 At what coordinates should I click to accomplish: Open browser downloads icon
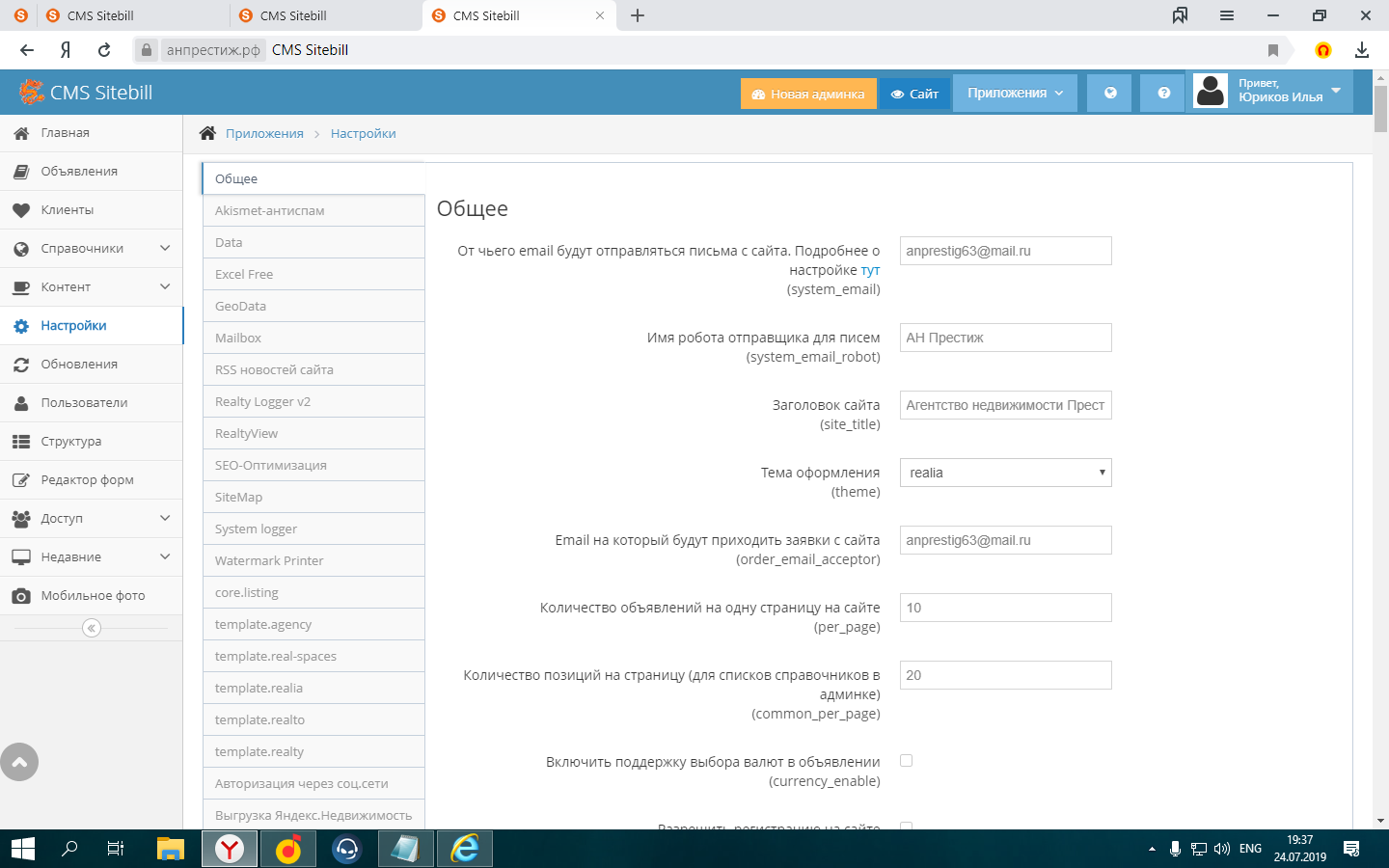click(x=1361, y=50)
